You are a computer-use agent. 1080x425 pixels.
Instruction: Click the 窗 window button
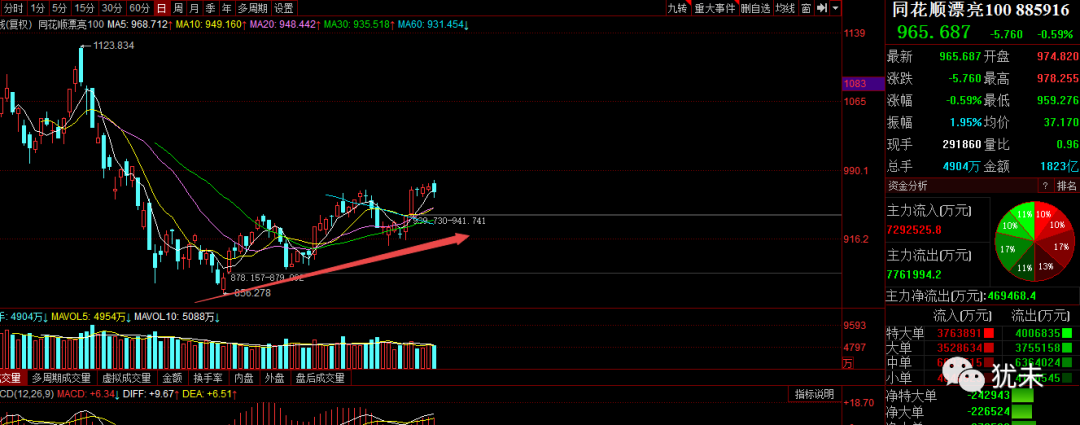pyautogui.click(x=805, y=8)
